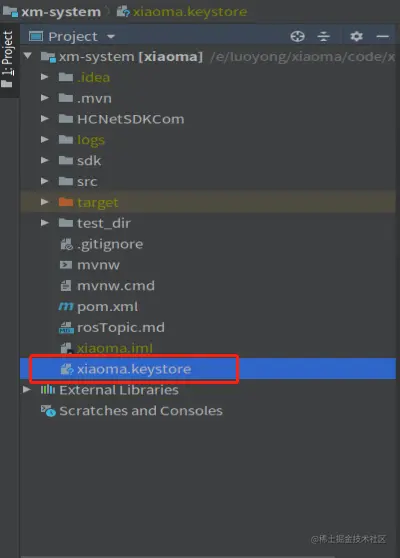The image size is (400, 558).
Task: Click the keystore file icon in breadcrumb
Action: pos(123,12)
